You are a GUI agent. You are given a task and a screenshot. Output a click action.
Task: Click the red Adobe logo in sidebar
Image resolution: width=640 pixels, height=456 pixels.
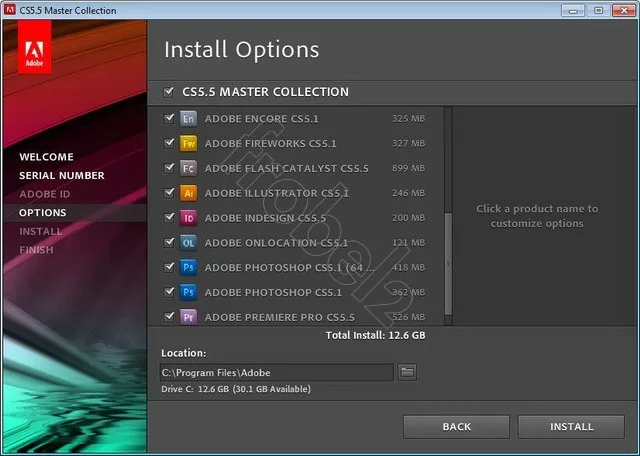click(x=35, y=47)
